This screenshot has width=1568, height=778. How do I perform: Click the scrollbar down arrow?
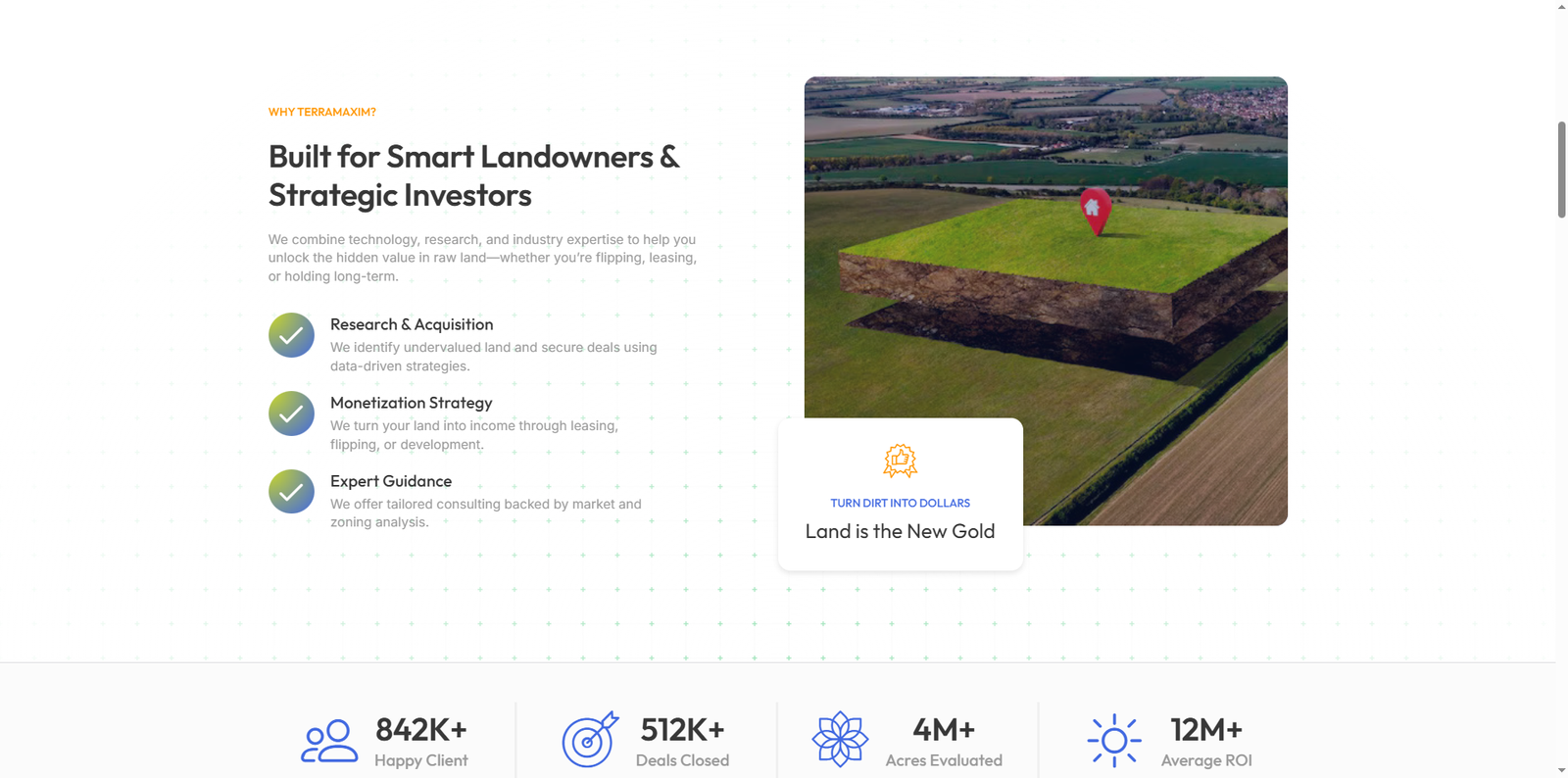tap(1561, 770)
